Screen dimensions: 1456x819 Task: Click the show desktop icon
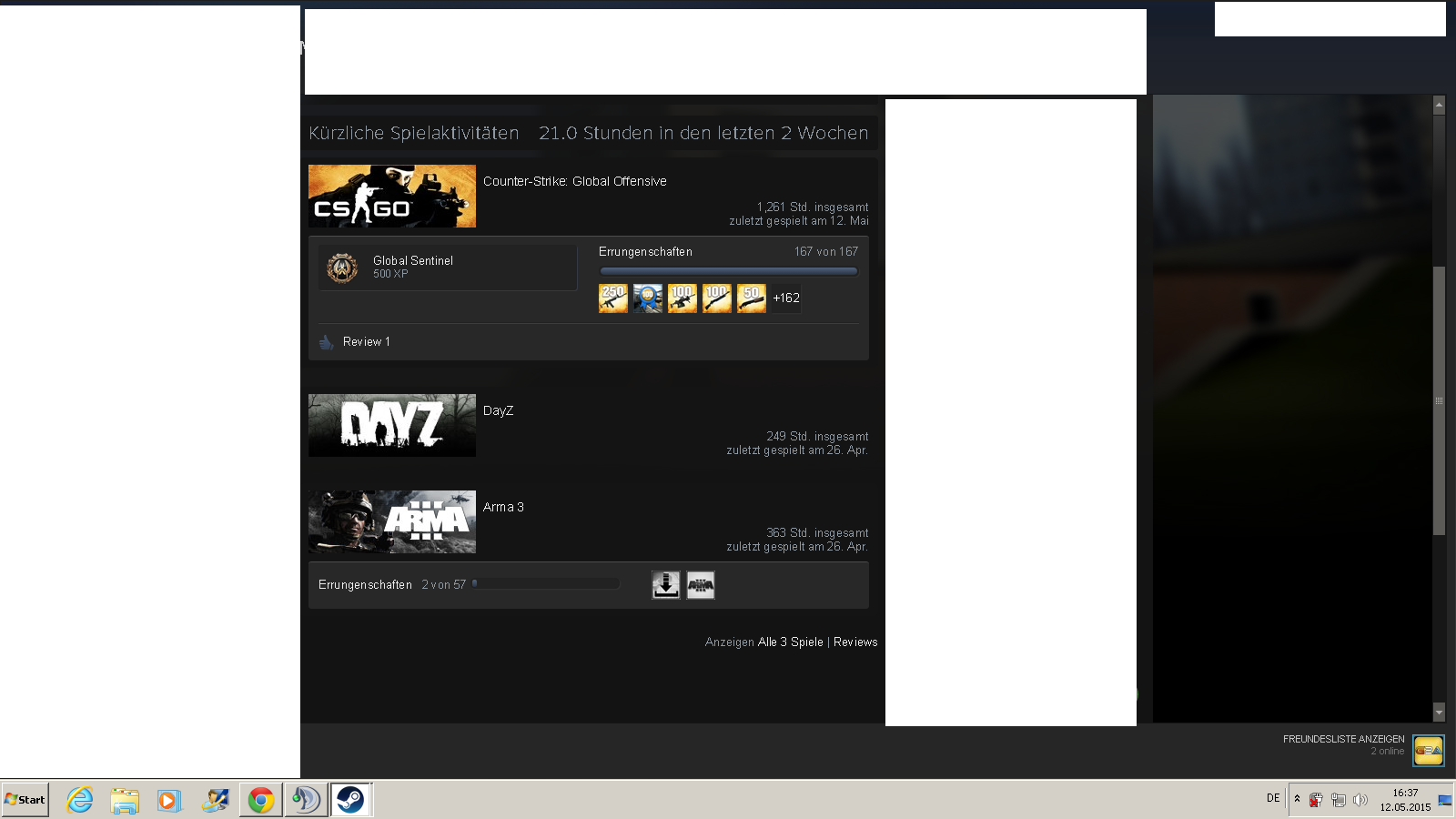(1445, 800)
